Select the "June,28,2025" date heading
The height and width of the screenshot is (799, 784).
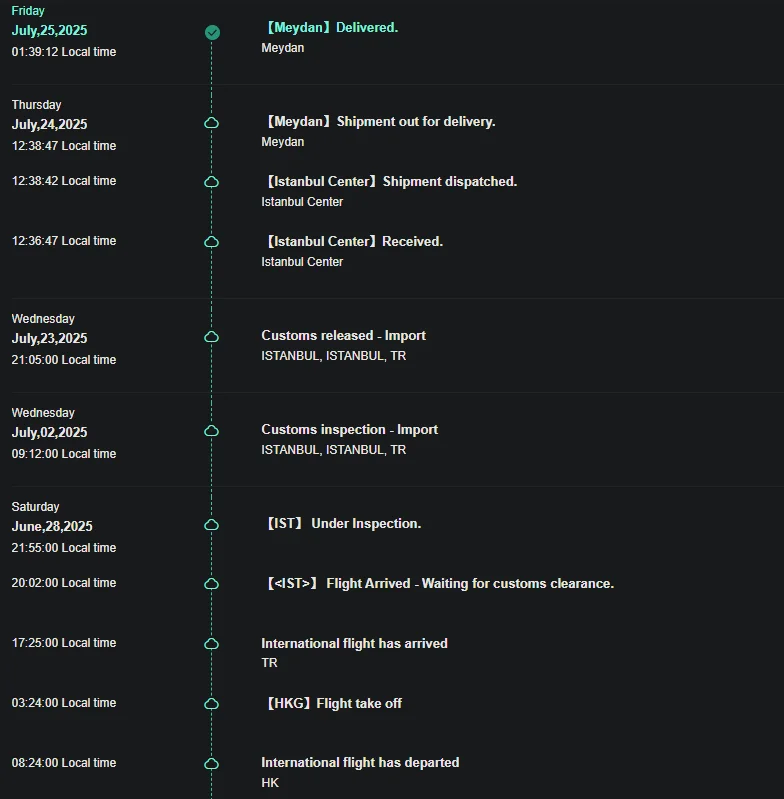pyautogui.click(x=52, y=527)
